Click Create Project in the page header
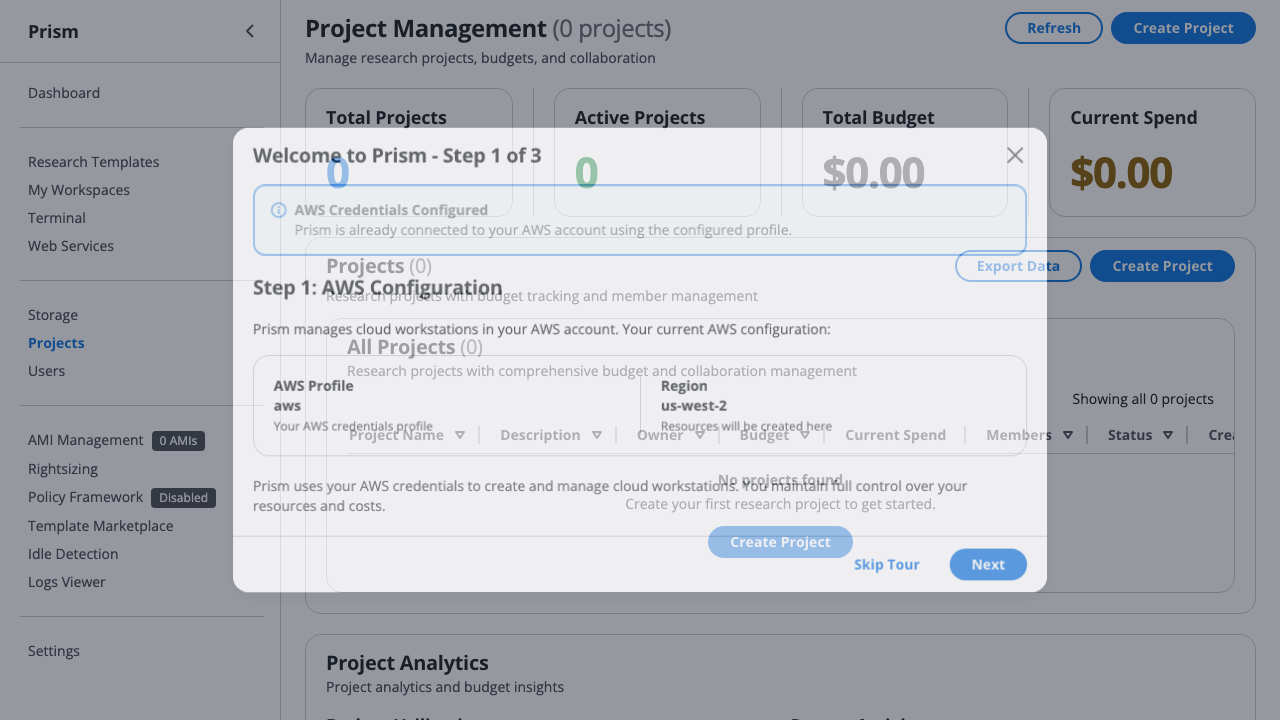1280x720 pixels. (x=1183, y=28)
